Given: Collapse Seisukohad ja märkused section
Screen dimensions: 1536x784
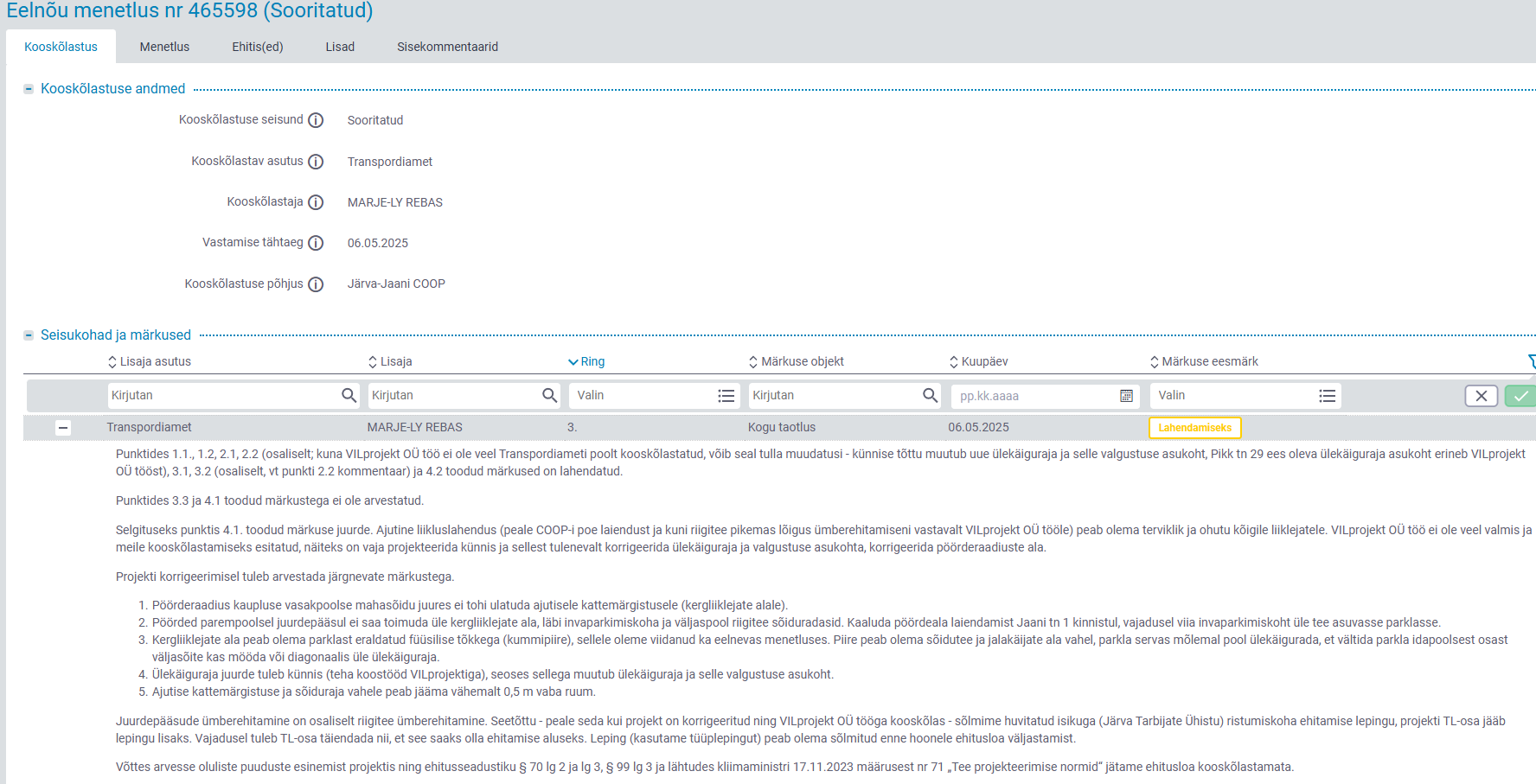Looking at the screenshot, I should pyautogui.click(x=29, y=335).
